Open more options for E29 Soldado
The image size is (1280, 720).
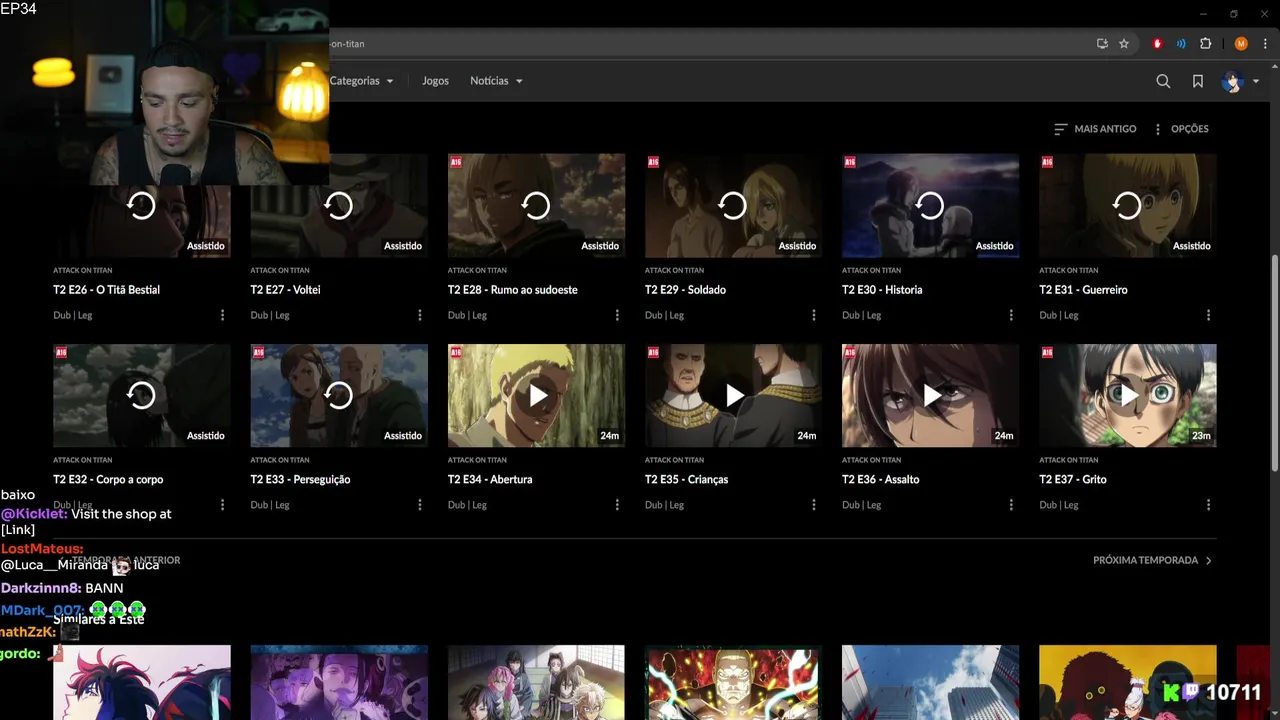813,315
